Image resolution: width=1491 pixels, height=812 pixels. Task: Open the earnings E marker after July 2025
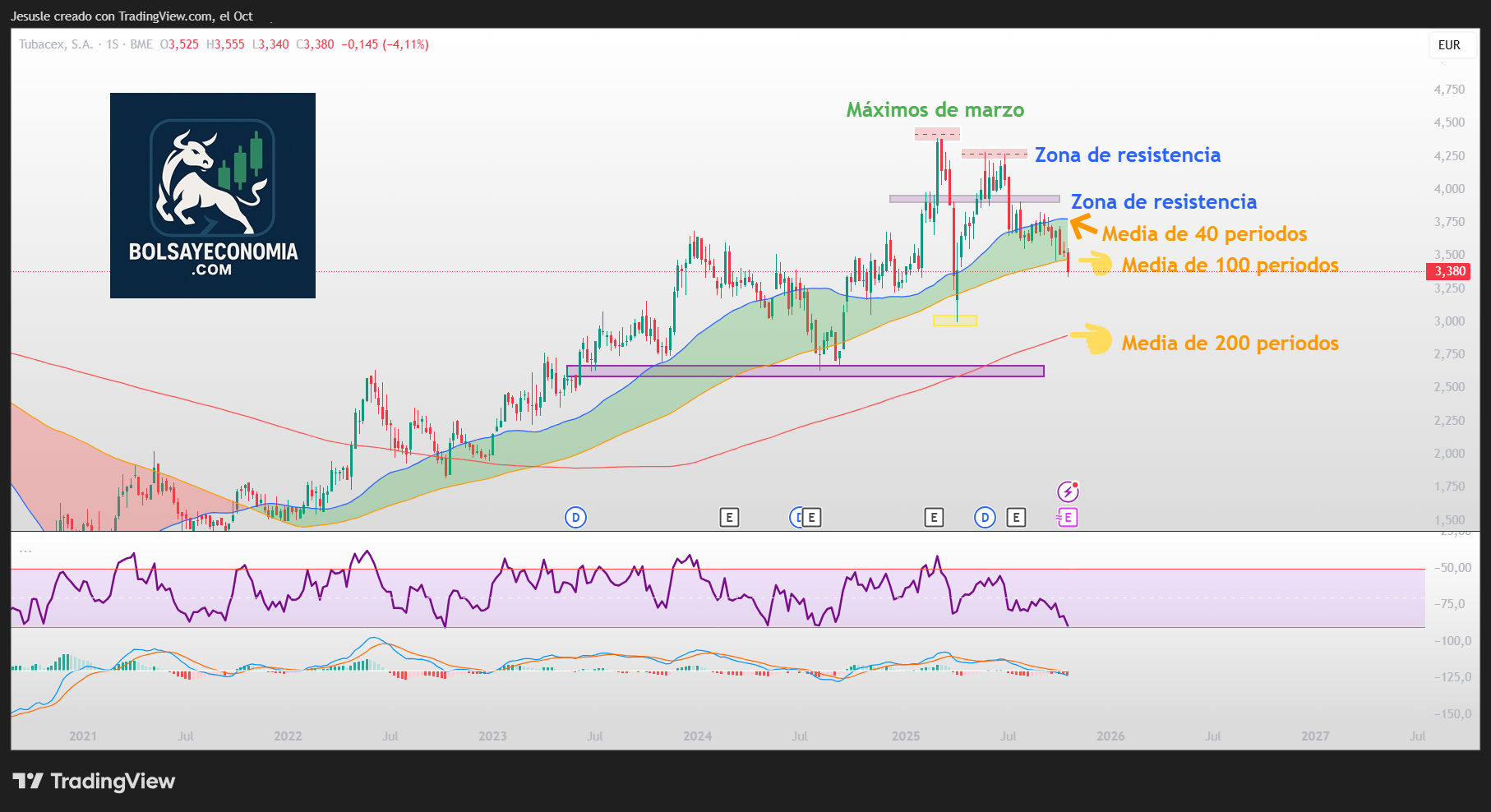[1017, 518]
